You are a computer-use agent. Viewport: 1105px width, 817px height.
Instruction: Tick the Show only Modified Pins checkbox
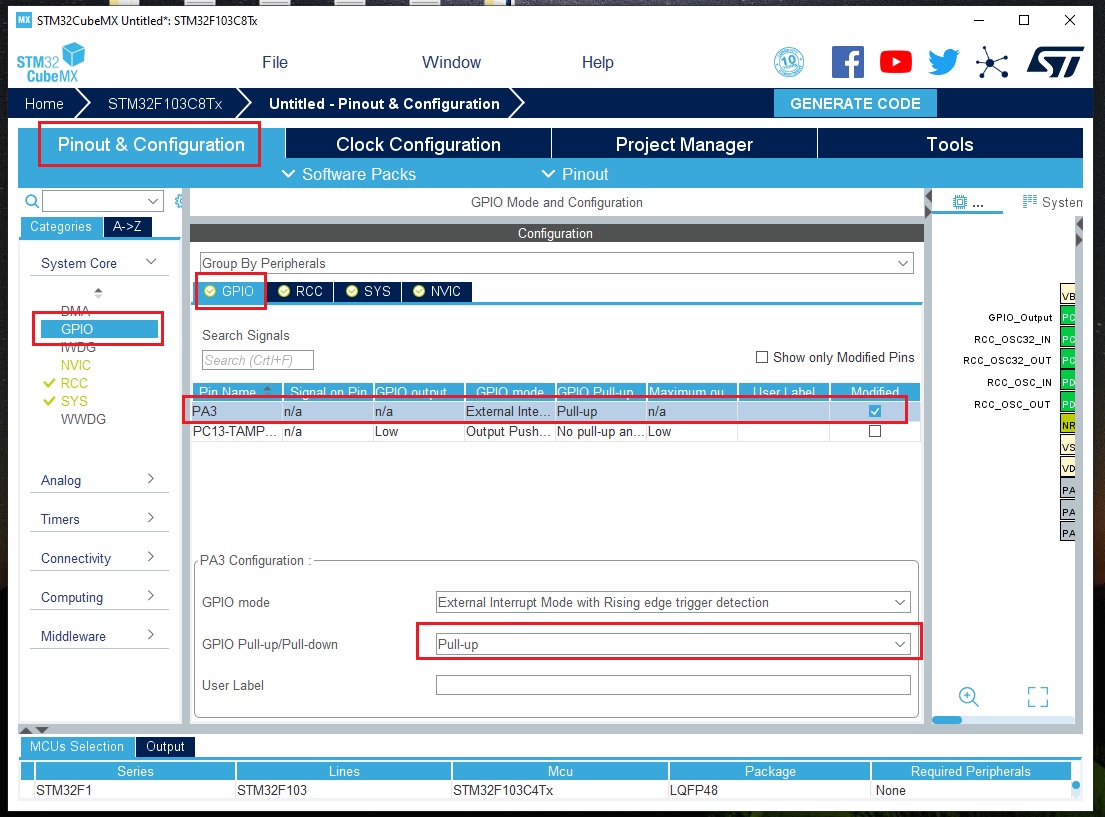pyautogui.click(x=762, y=357)
